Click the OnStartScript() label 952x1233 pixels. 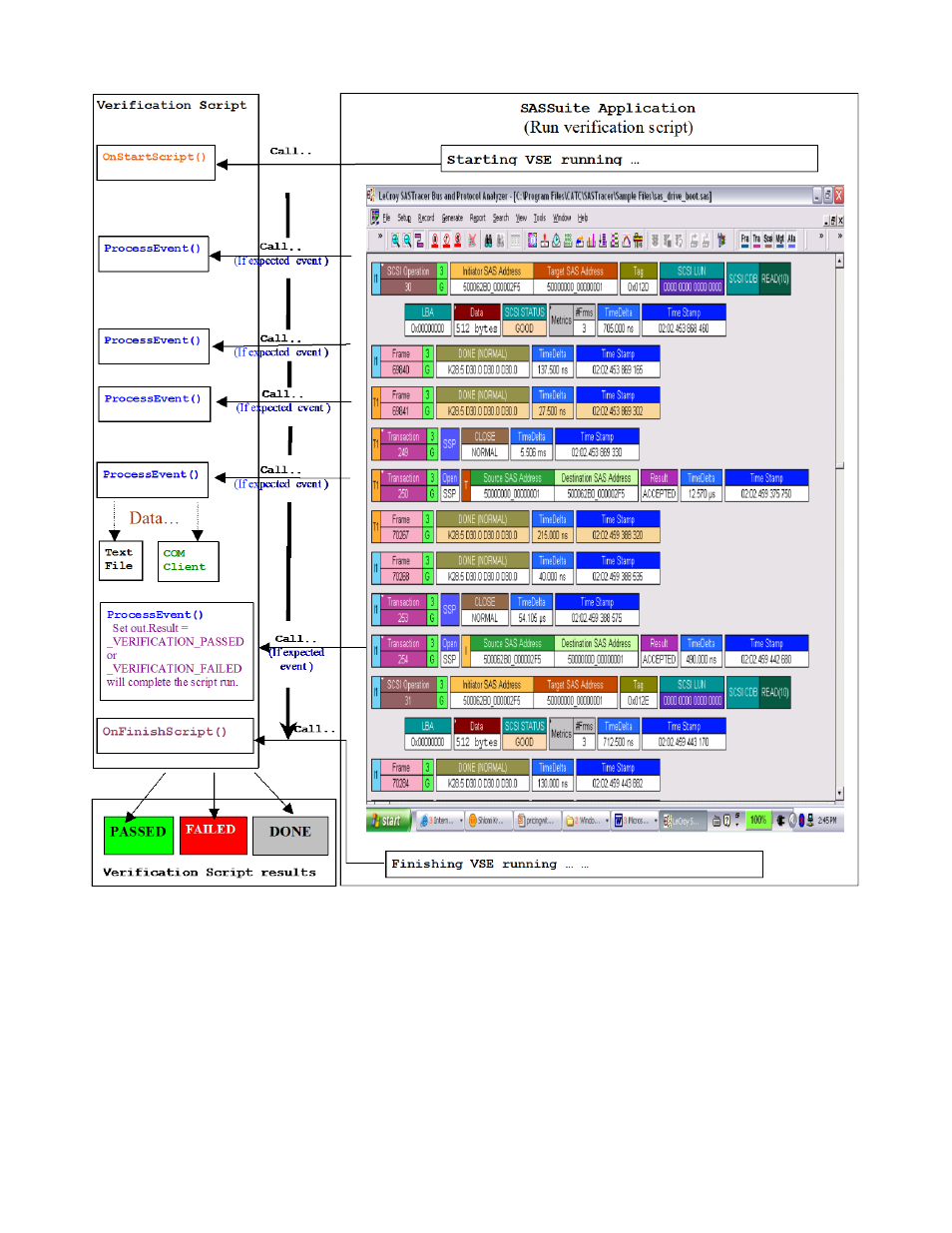[155, 157]
